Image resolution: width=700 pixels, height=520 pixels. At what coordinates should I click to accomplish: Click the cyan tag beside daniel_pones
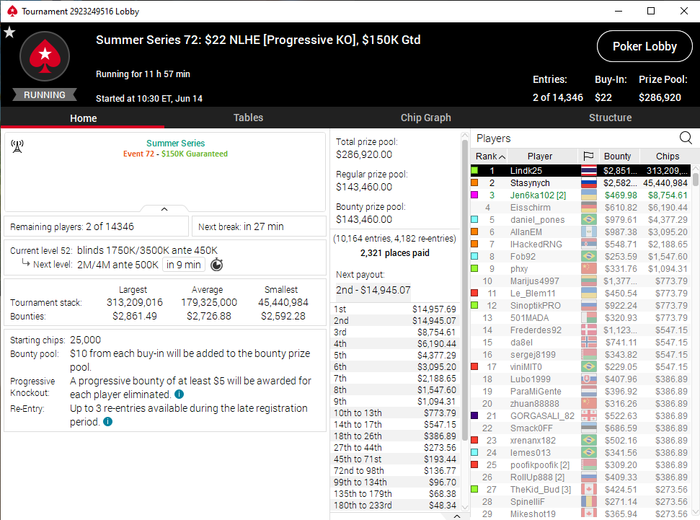[x=475, y=220]
